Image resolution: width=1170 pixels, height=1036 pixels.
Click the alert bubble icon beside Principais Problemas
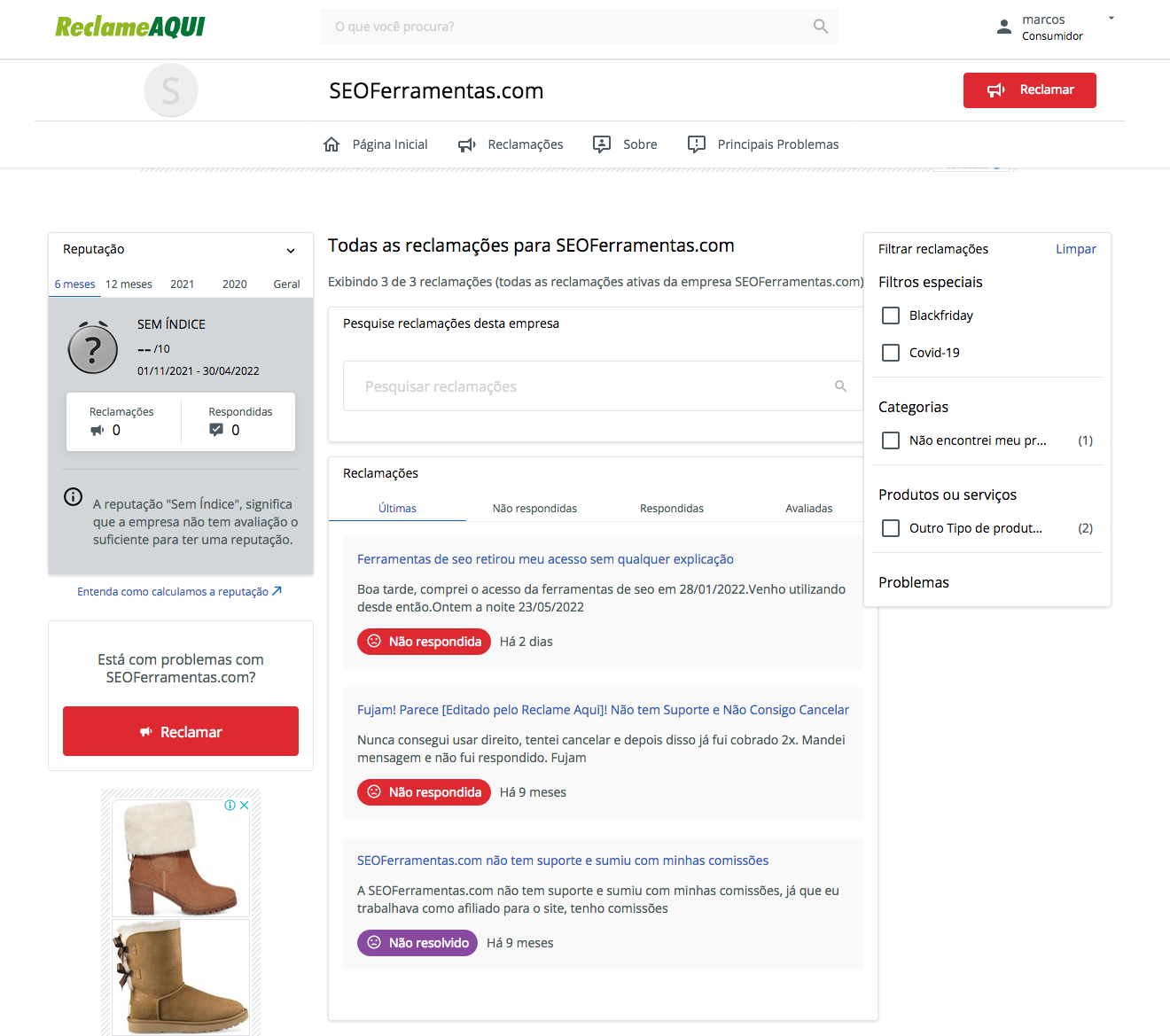[697, 144]
